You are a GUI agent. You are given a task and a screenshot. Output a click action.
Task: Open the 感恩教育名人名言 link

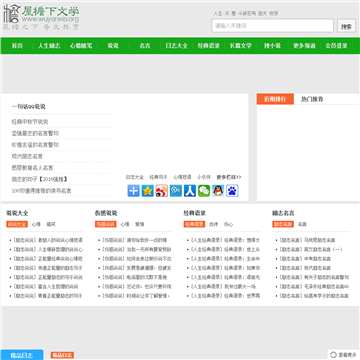coord(32,168)
